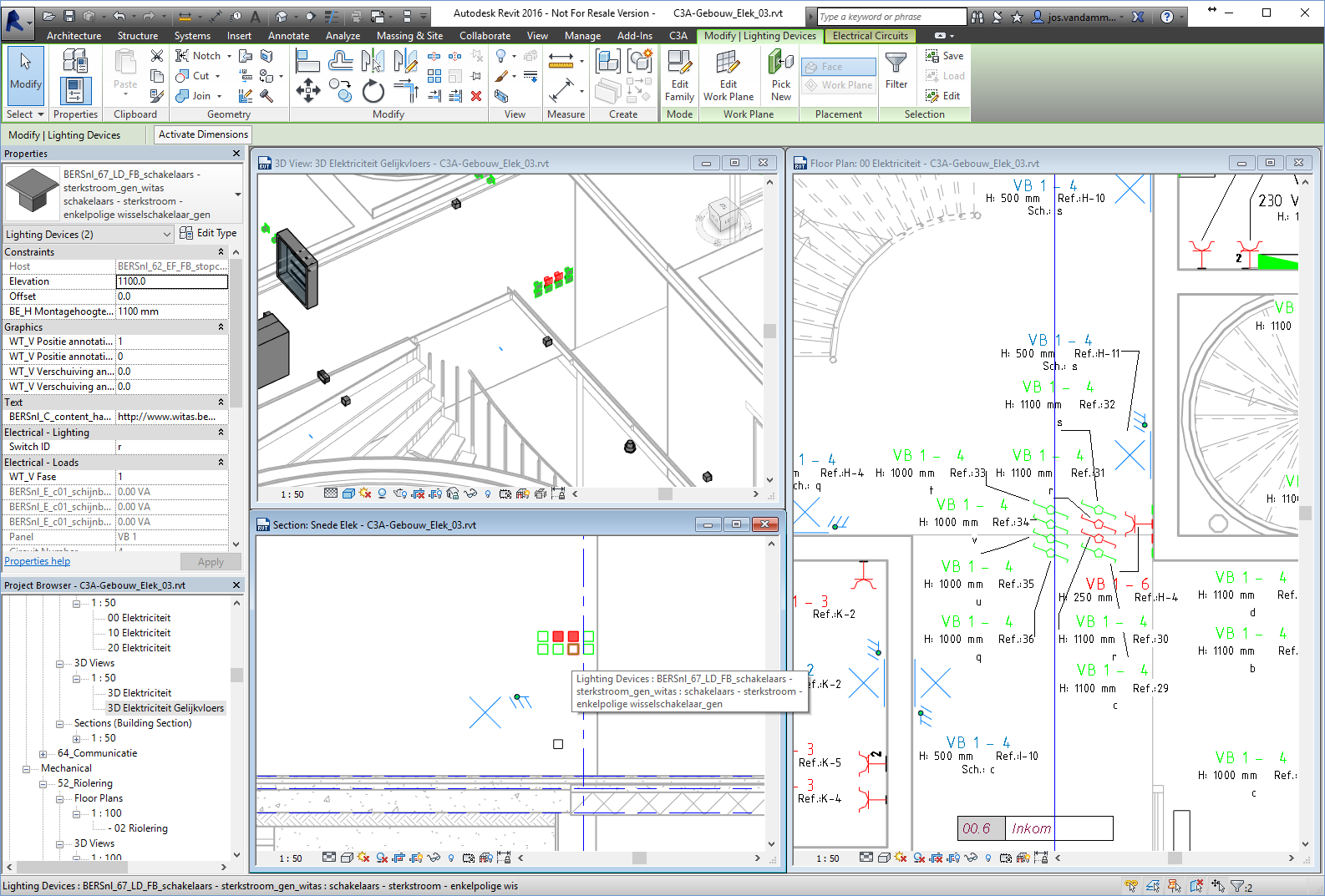The width and height of the screenshot is (1325, 896).
Task: Toggle Detail Level icon in 3D view bar
Action: [x=331, y=494]
